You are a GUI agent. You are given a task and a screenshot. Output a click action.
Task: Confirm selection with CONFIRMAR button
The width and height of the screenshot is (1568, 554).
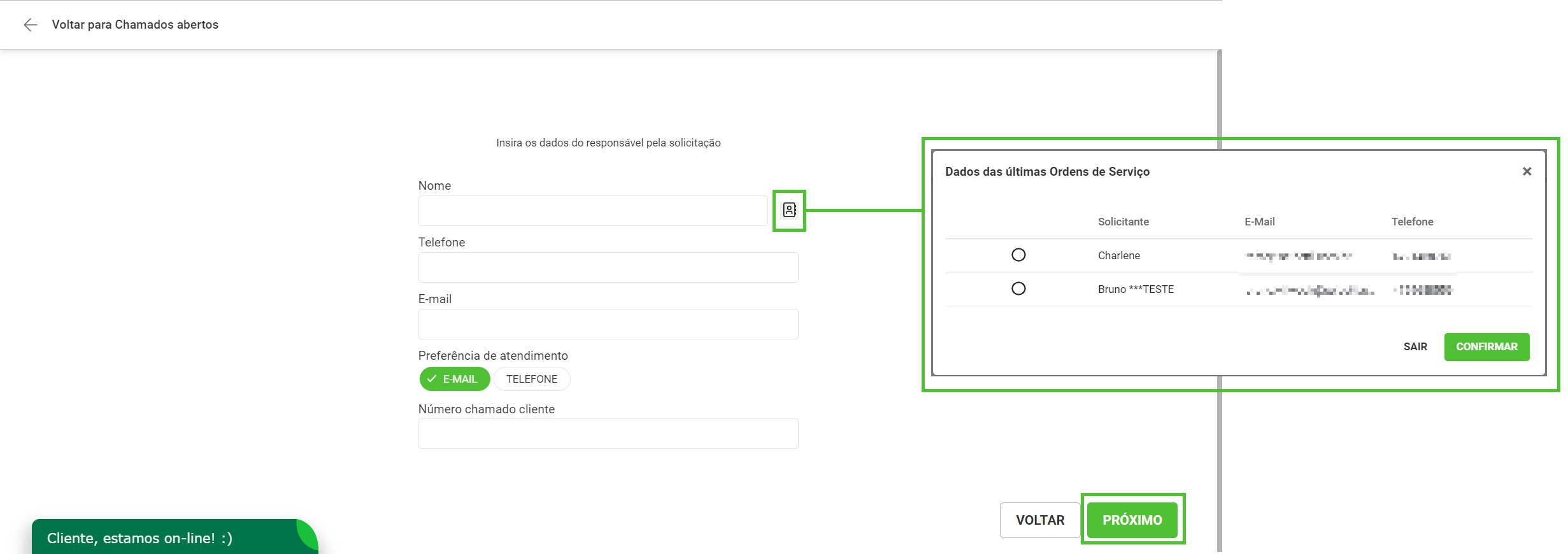tap(1486, 347)
